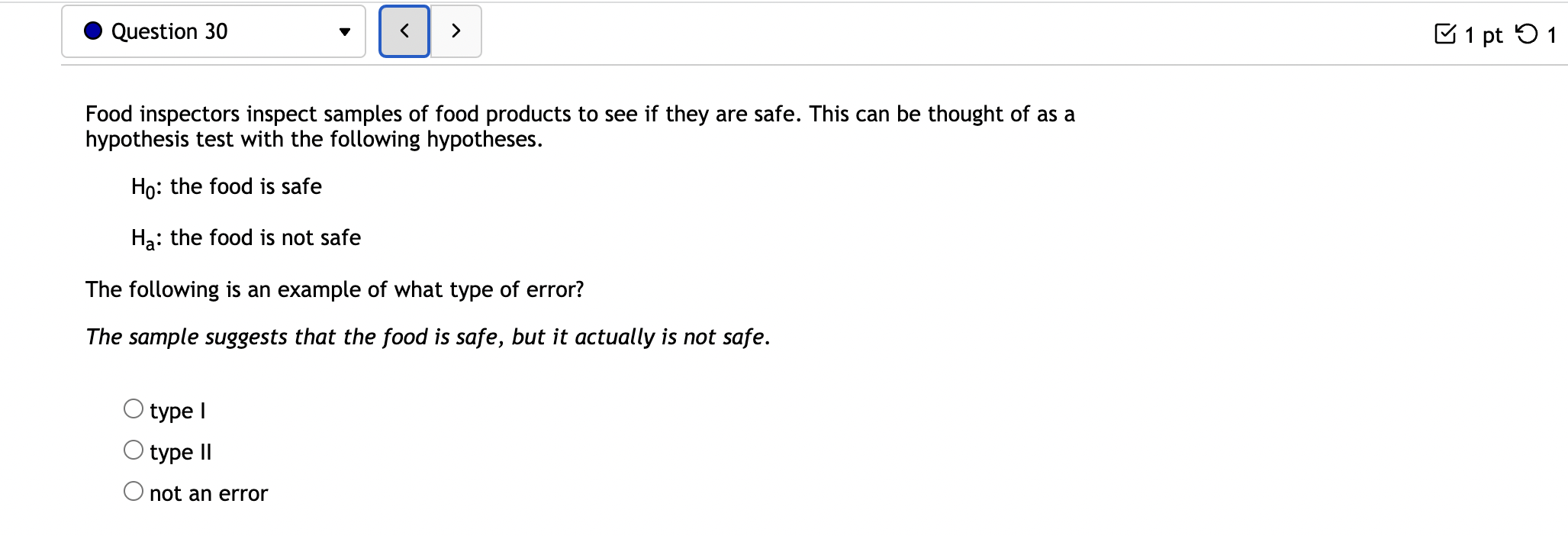Click the downward triangle in the question selector
Screen dimensions: 1568x536
[346, 31]
